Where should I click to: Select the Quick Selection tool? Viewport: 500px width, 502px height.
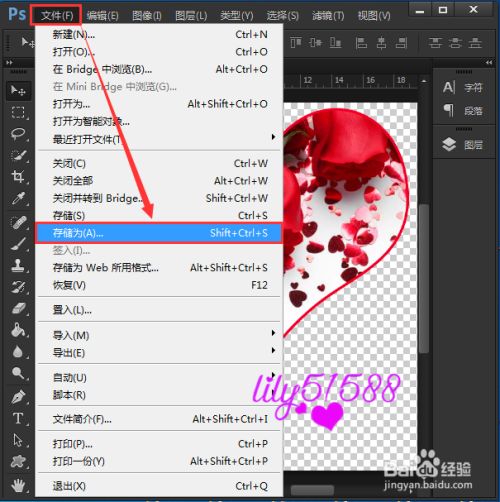point(18,155)
